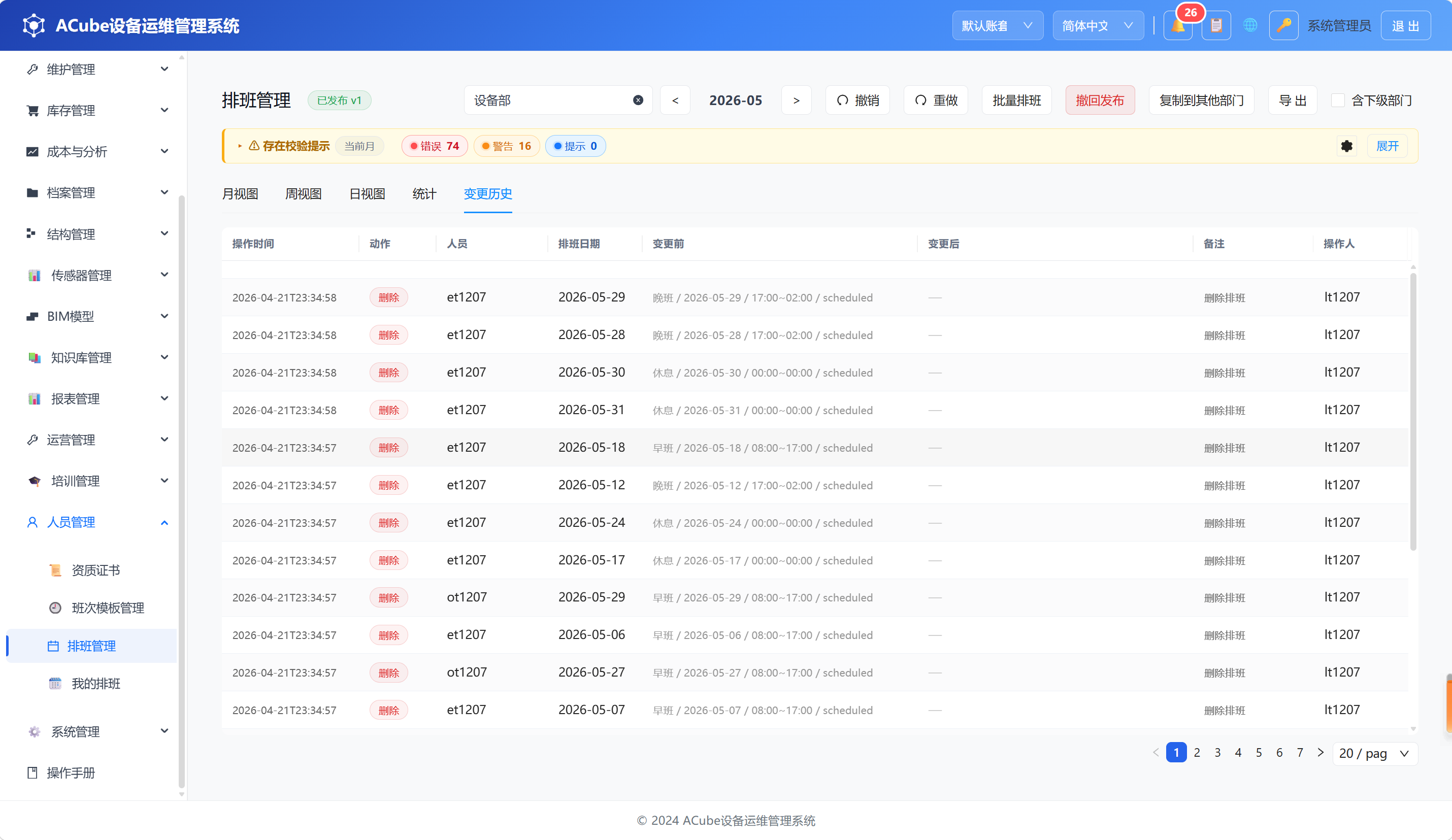Open the notification bell with 26 alerts
The image size is (1452, 840).
pos(1178,26)
